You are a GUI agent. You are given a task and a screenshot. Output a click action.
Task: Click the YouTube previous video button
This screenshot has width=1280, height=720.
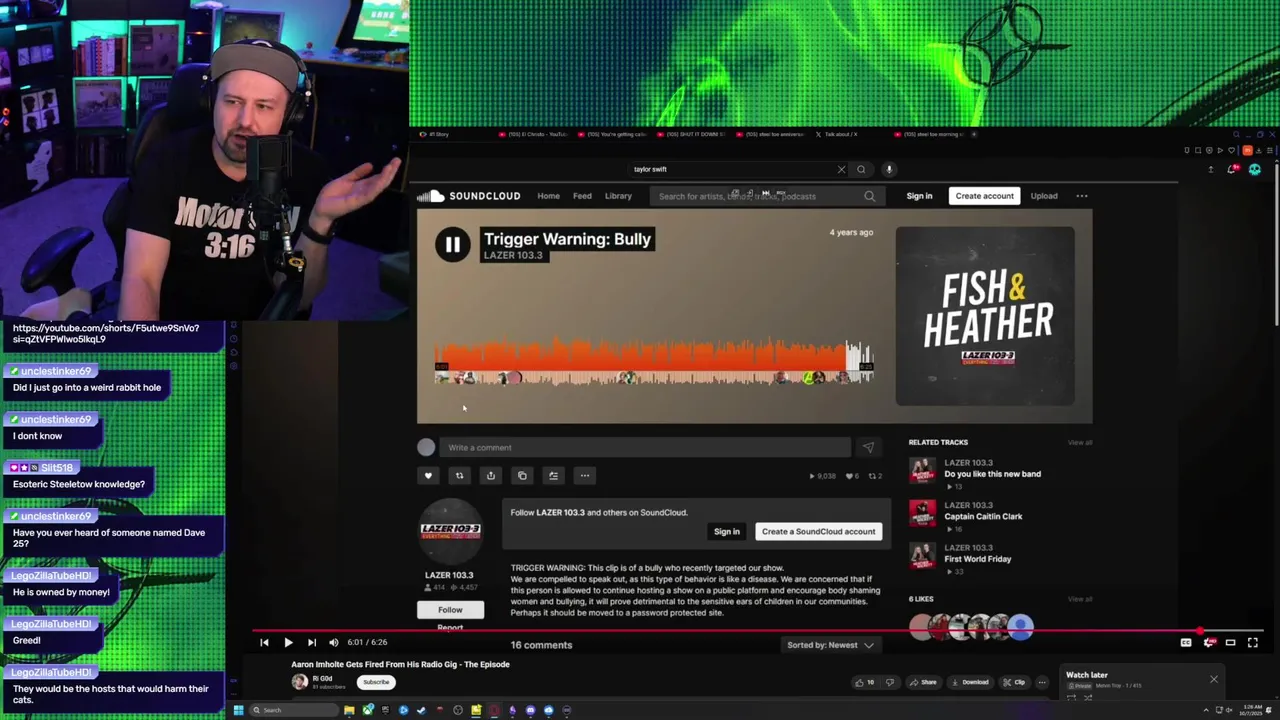[264, 643]
